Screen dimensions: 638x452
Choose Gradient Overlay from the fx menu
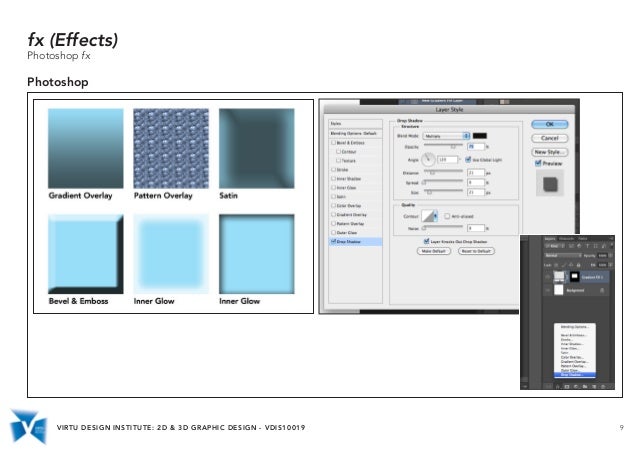(575, 362)
